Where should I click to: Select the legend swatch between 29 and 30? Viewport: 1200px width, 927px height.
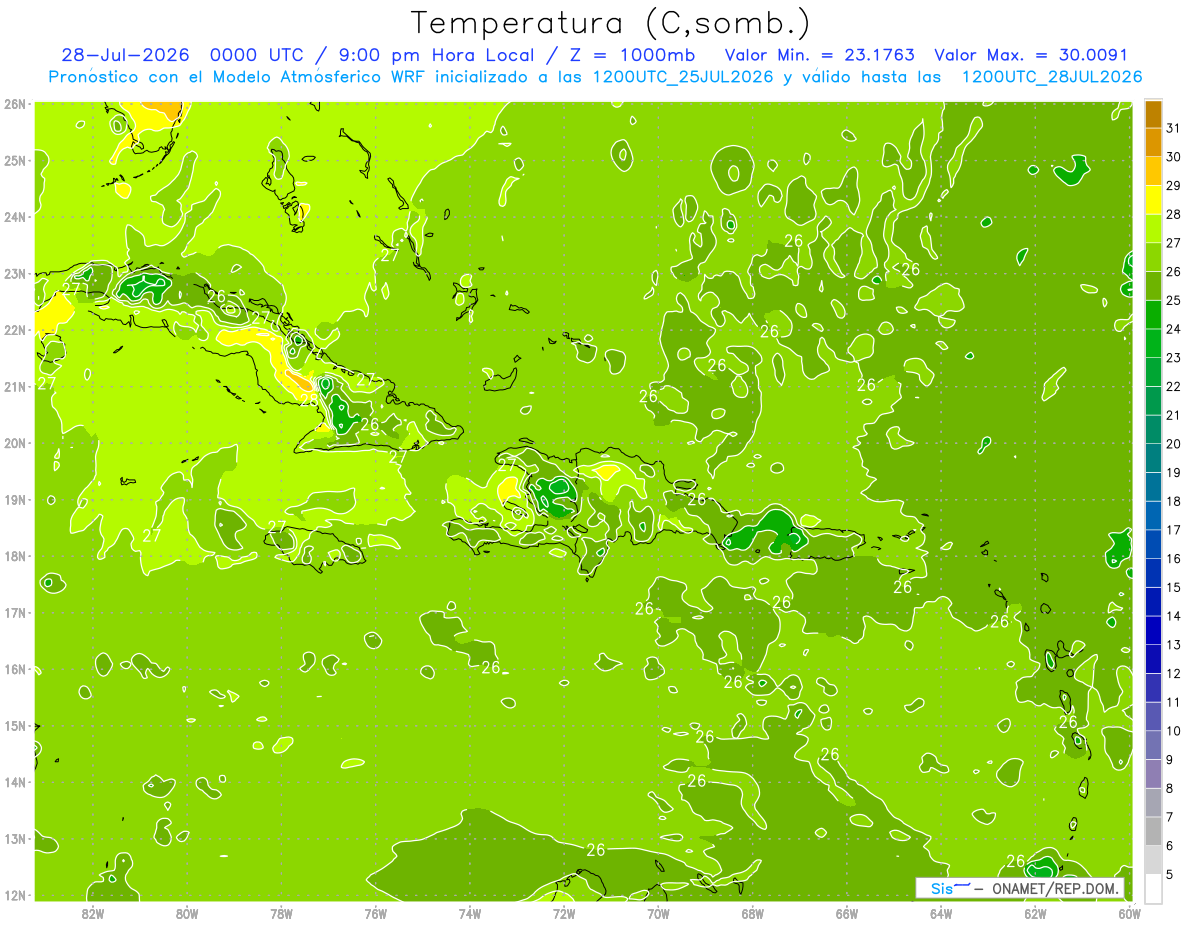click(x=1154, y=171)
